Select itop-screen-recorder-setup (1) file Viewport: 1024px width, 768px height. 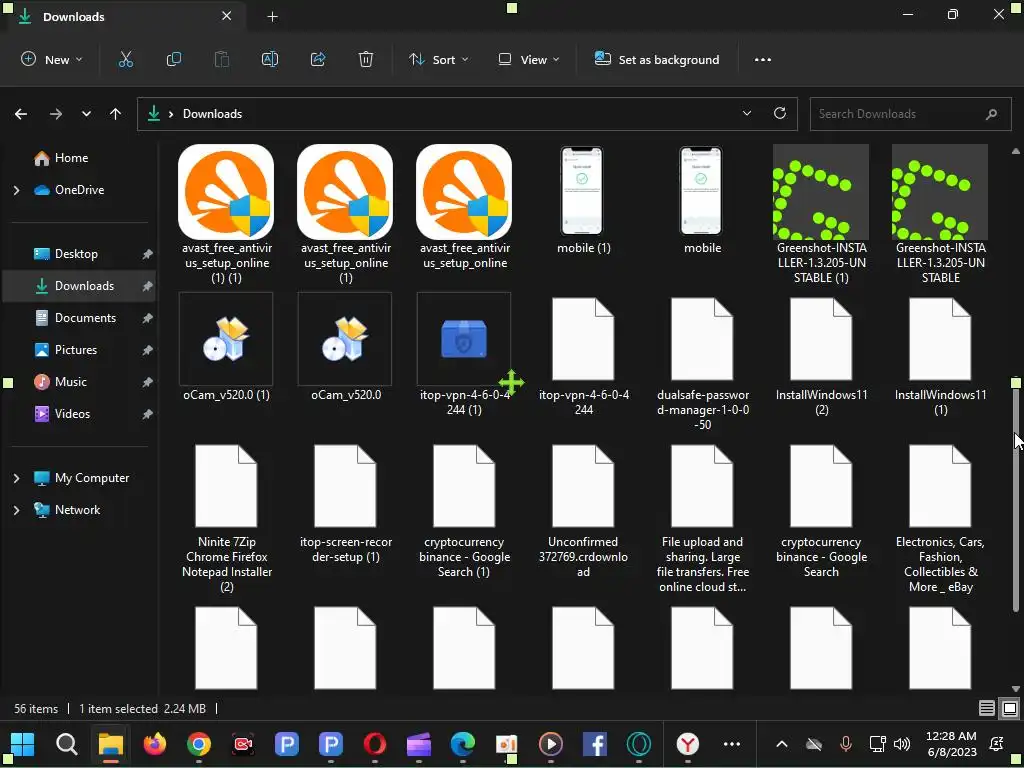345,504
